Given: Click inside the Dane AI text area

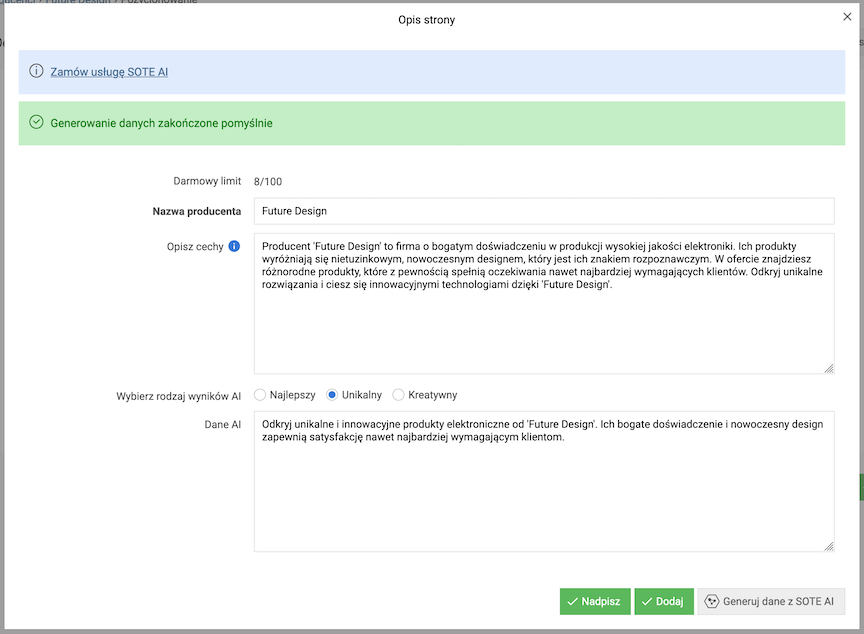Looking at the screenshot, I should (x=544, y=481).
